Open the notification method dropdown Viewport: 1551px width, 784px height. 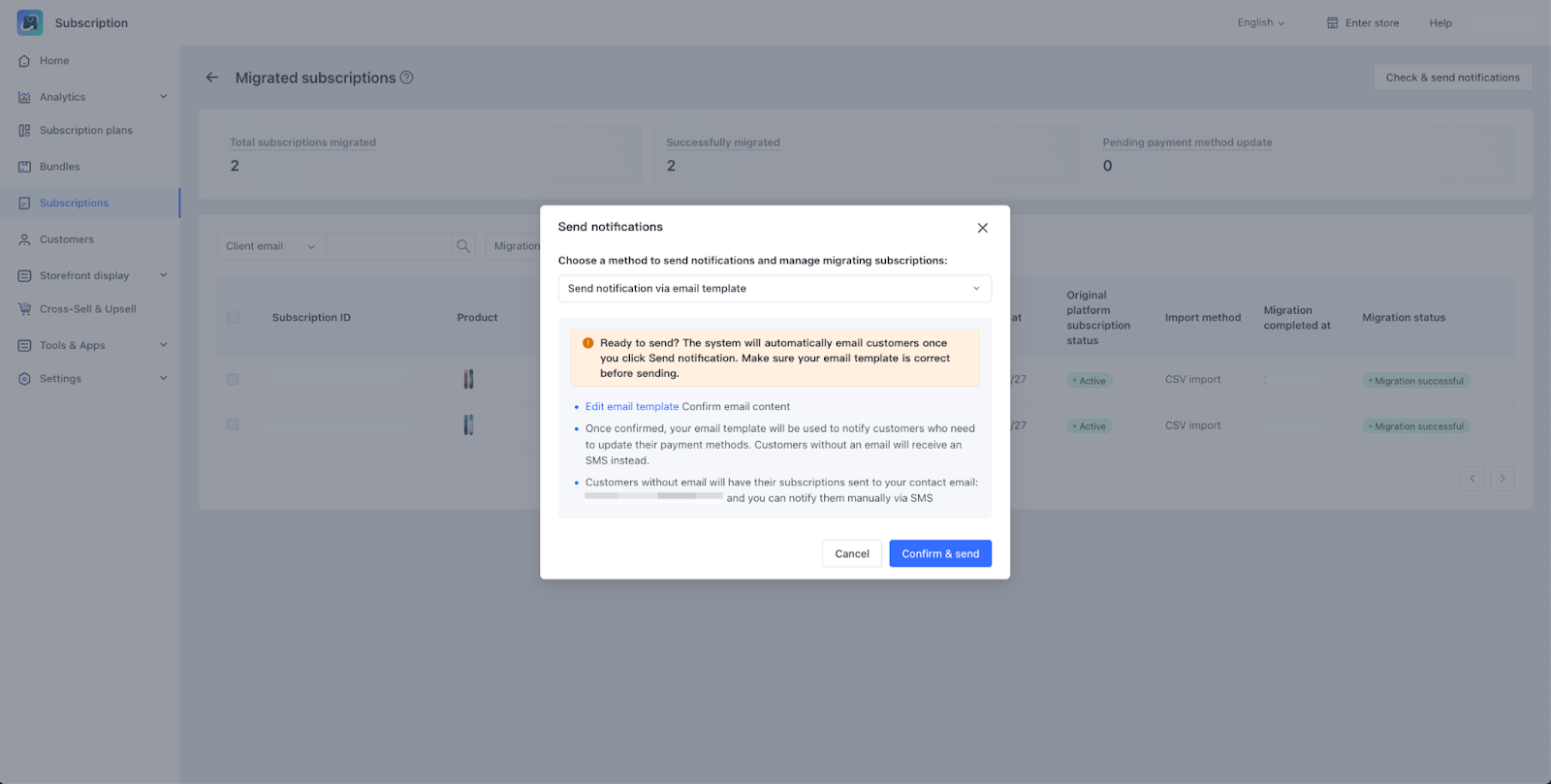point(775,289)
